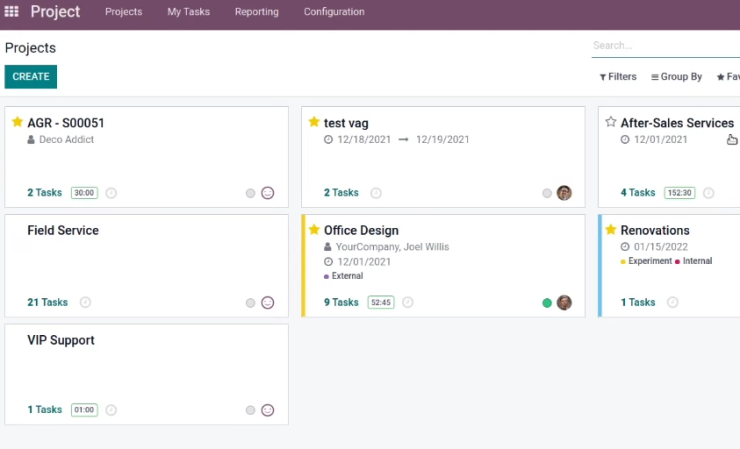Viewport: 740px width, 449px height.
Task: Click smiley icon on VIP Support card
Action: 268,410
